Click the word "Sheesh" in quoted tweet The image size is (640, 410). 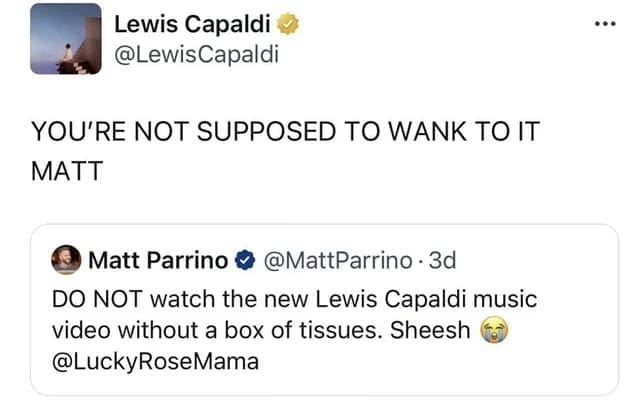click(436, 329)
